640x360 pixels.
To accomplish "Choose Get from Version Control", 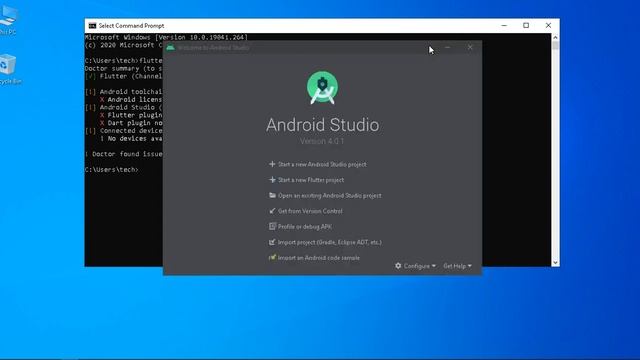I will [306, 211].
